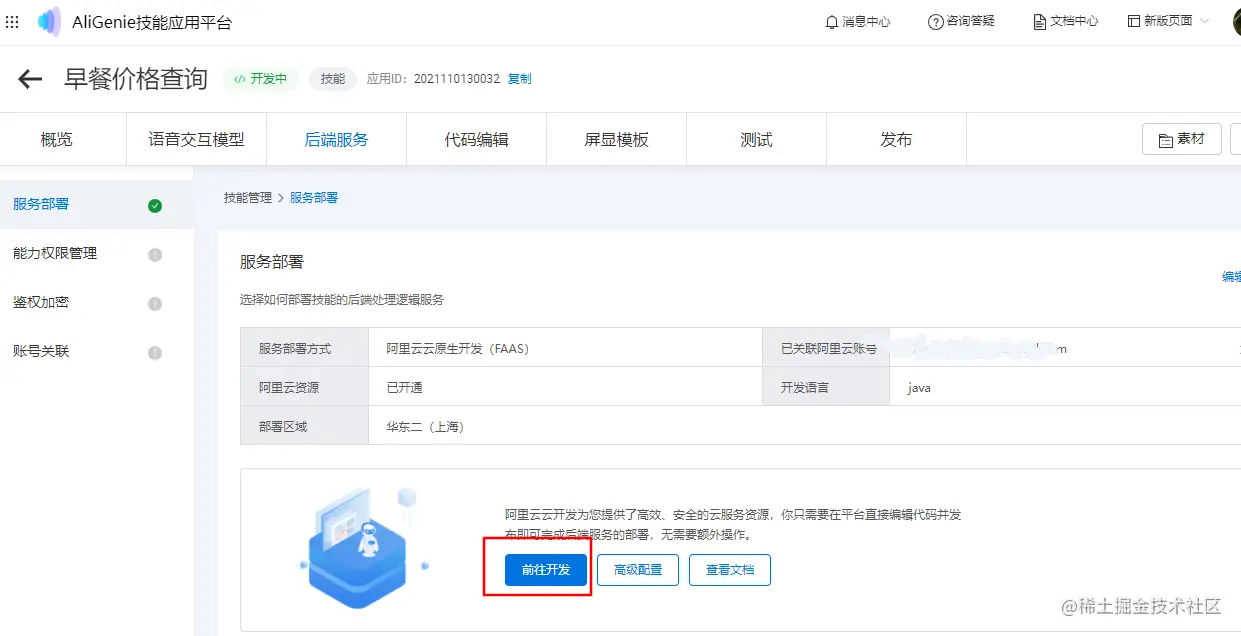
Task: Click 技能管理 in the breadcrumb
Action: click(248, 198)
